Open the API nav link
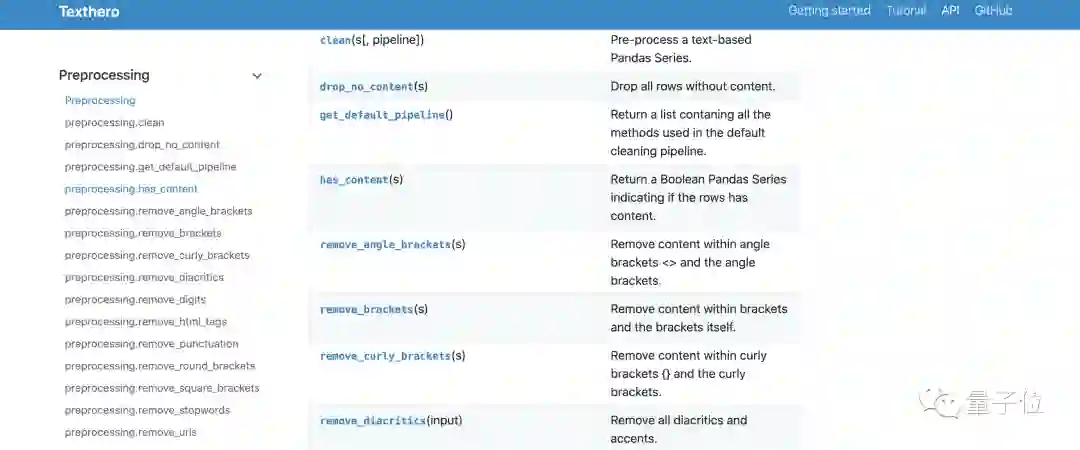Image resolution: width=1080 pixels, height=450 pixels. tap(950, 11)
